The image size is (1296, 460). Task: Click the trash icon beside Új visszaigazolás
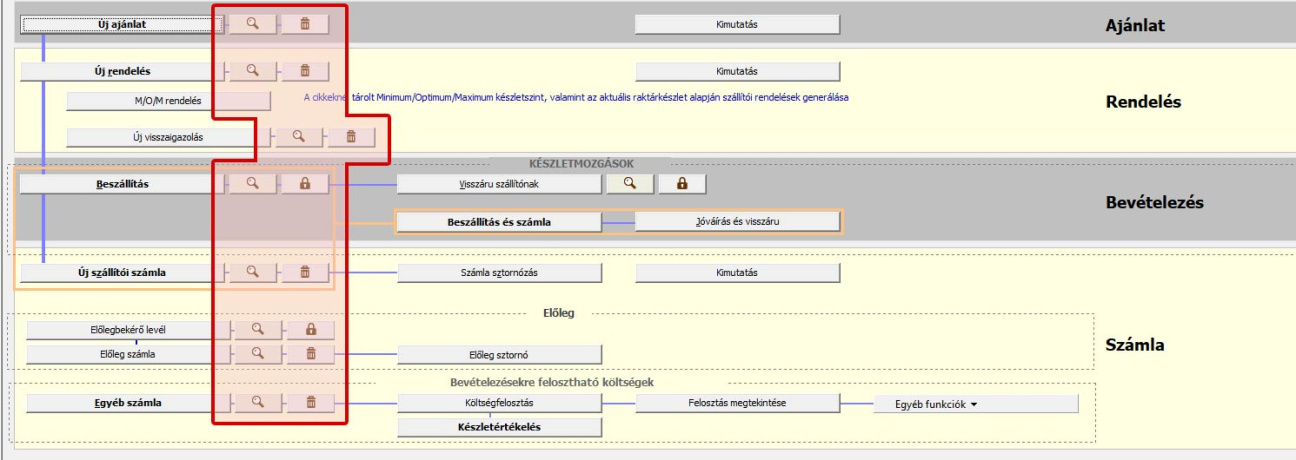[x=350, y=137]
